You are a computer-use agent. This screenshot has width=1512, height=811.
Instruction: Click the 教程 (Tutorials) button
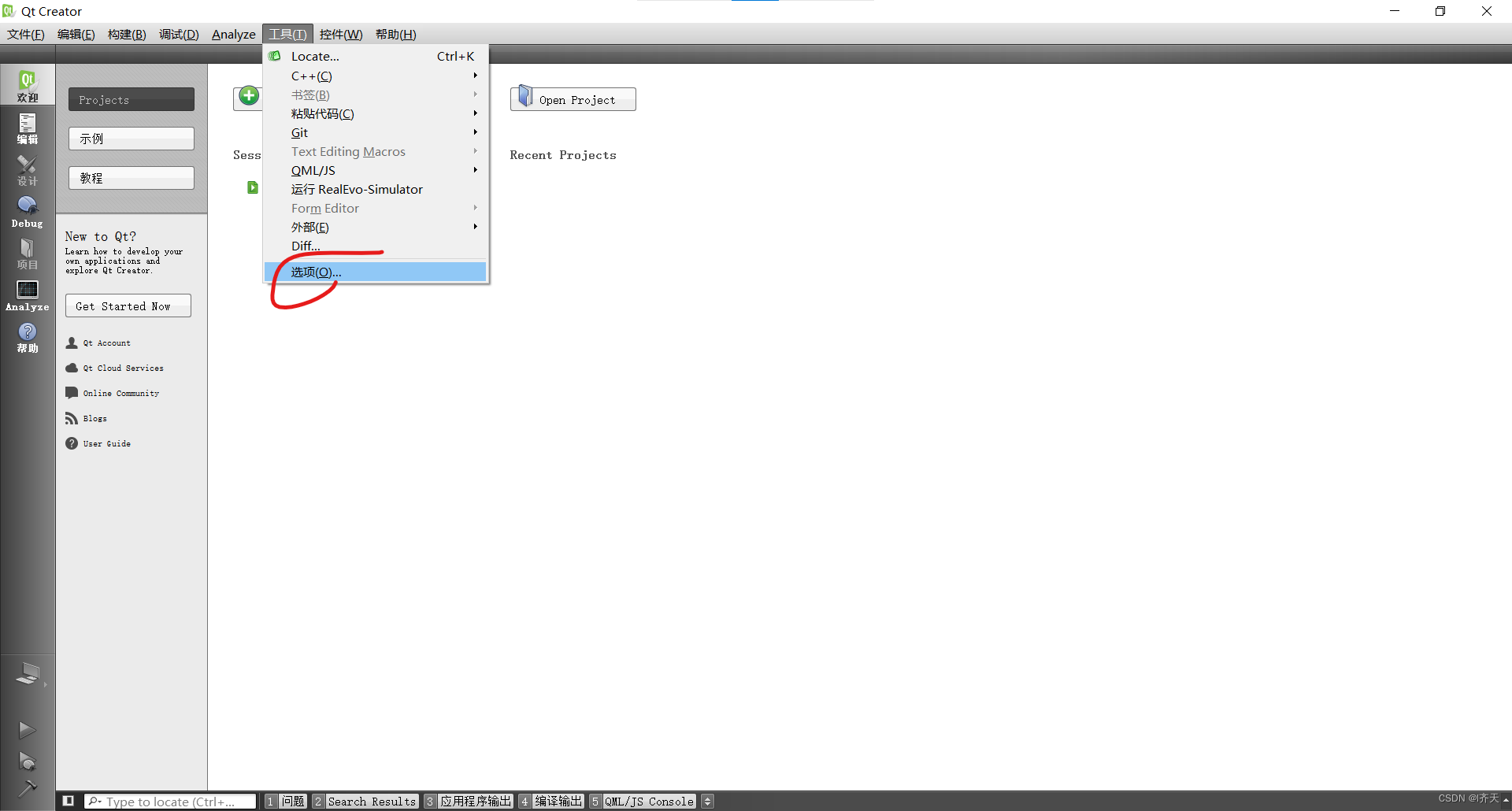click(132, 178)
